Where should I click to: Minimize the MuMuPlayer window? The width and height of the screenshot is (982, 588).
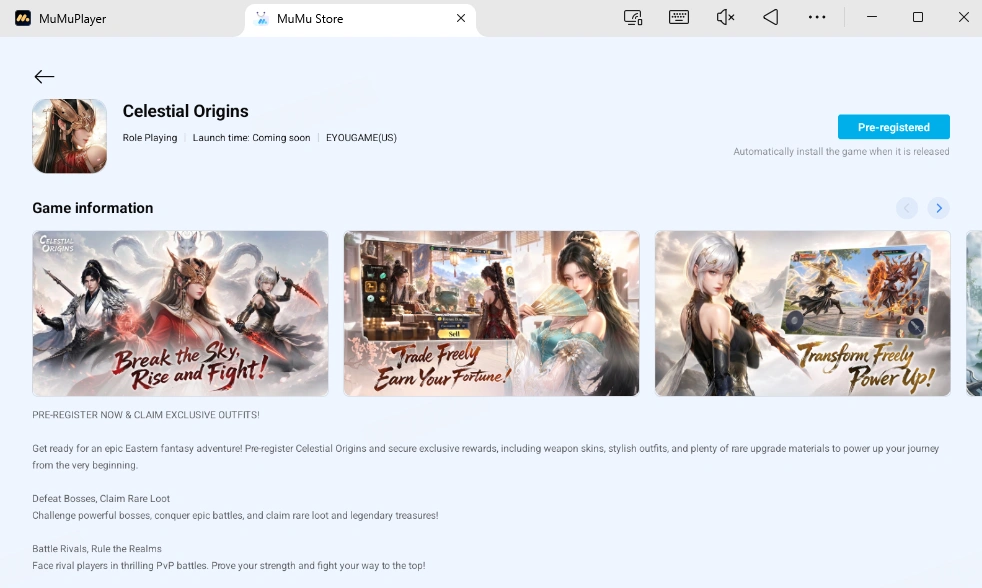pos(871,18)
